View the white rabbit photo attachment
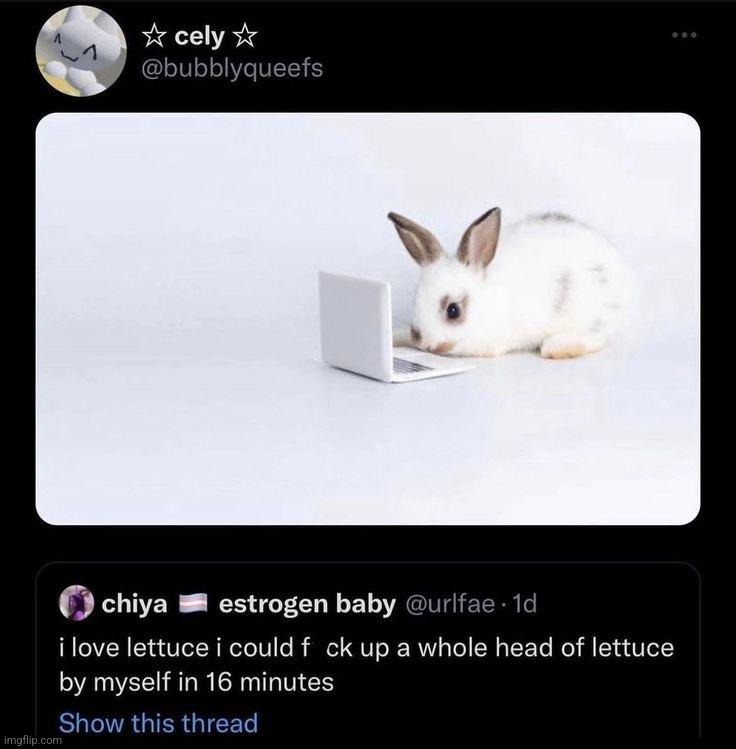The width and height of the screenshot is (736, 749). pyautogui.click(x=368, y=319)
